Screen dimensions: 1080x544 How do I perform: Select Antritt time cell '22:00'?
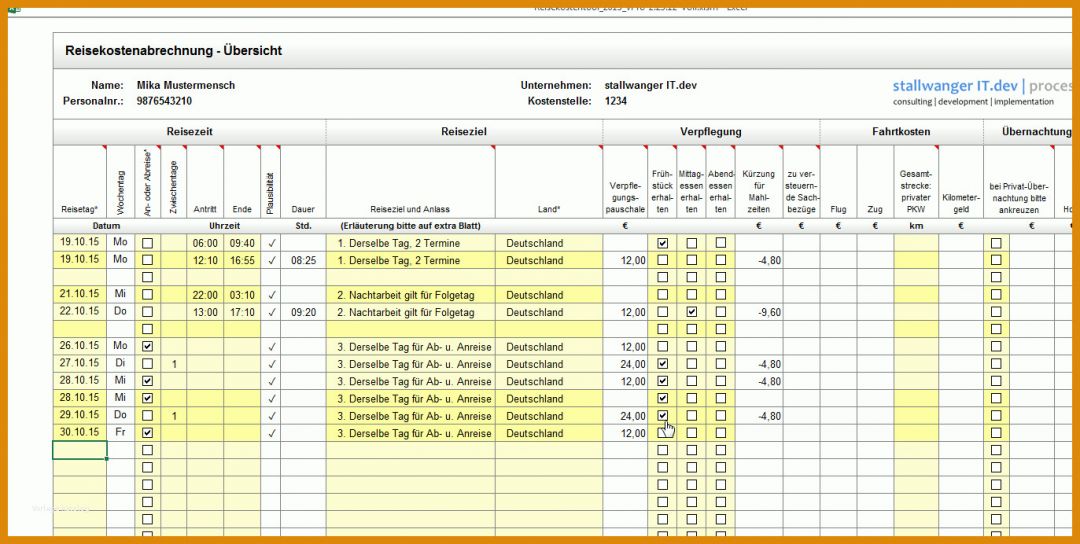[205, 295]
